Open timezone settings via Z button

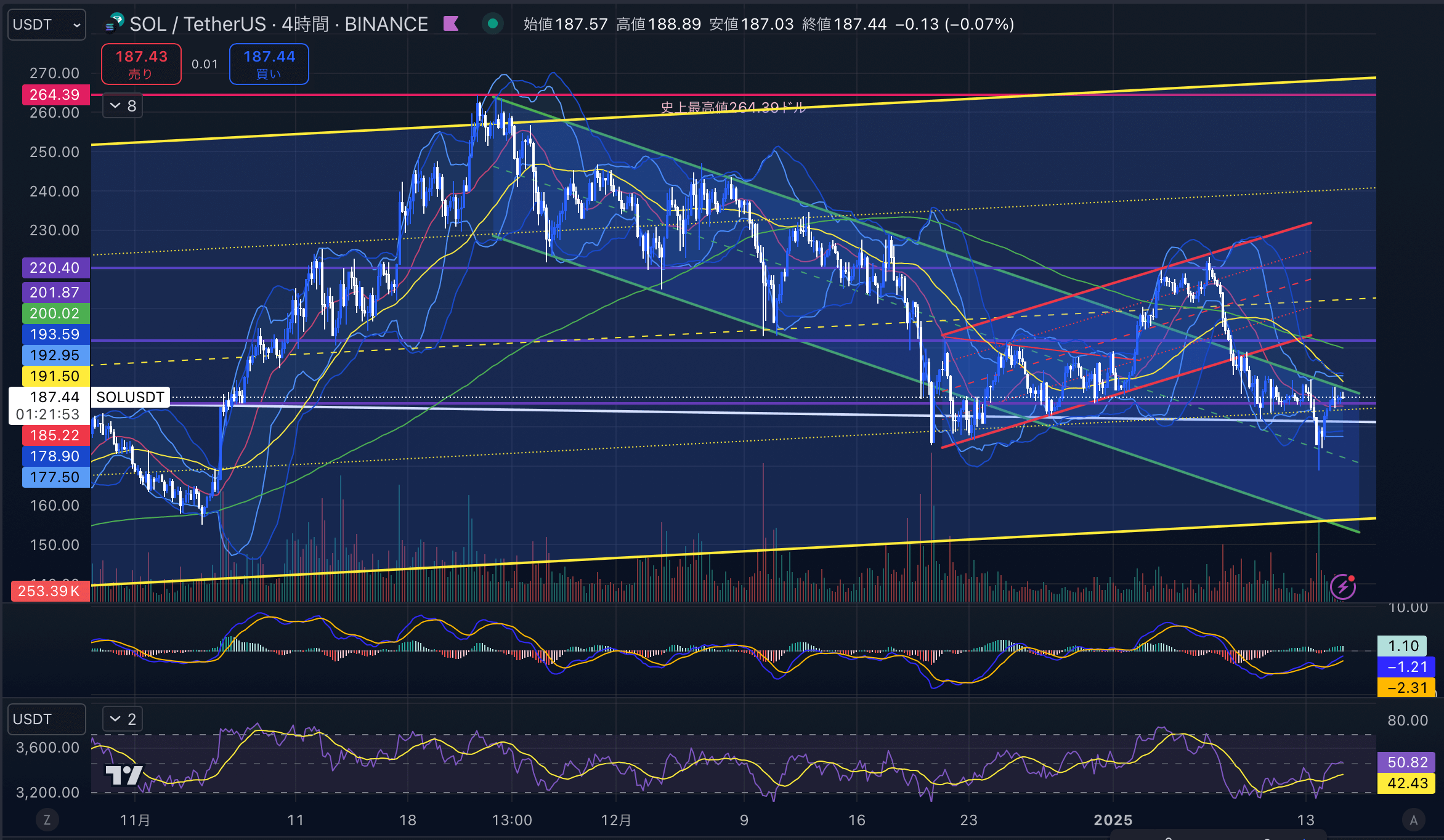47,820
